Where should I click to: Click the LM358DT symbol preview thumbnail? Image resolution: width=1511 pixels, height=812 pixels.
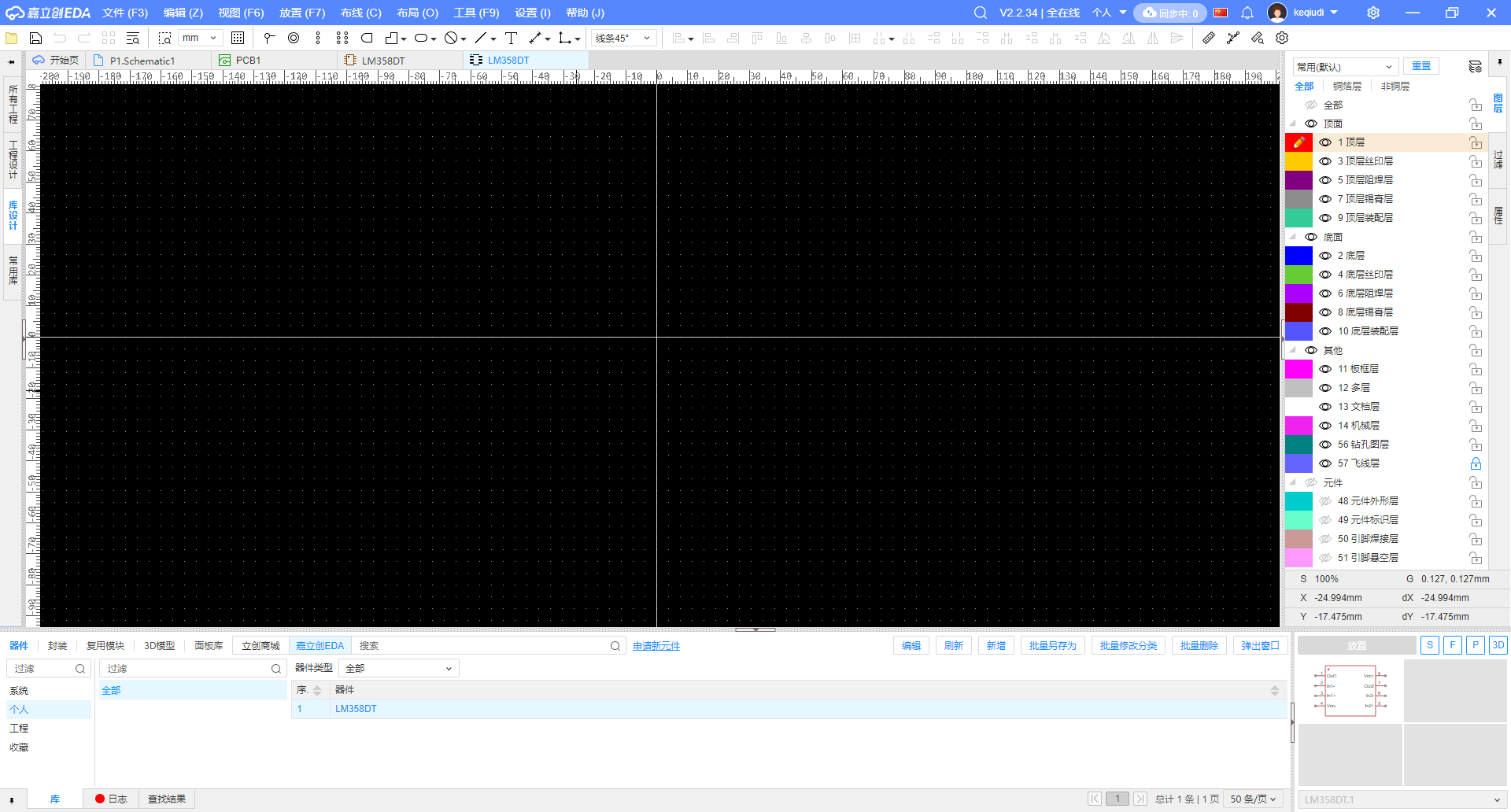[x=1349, y=691]
